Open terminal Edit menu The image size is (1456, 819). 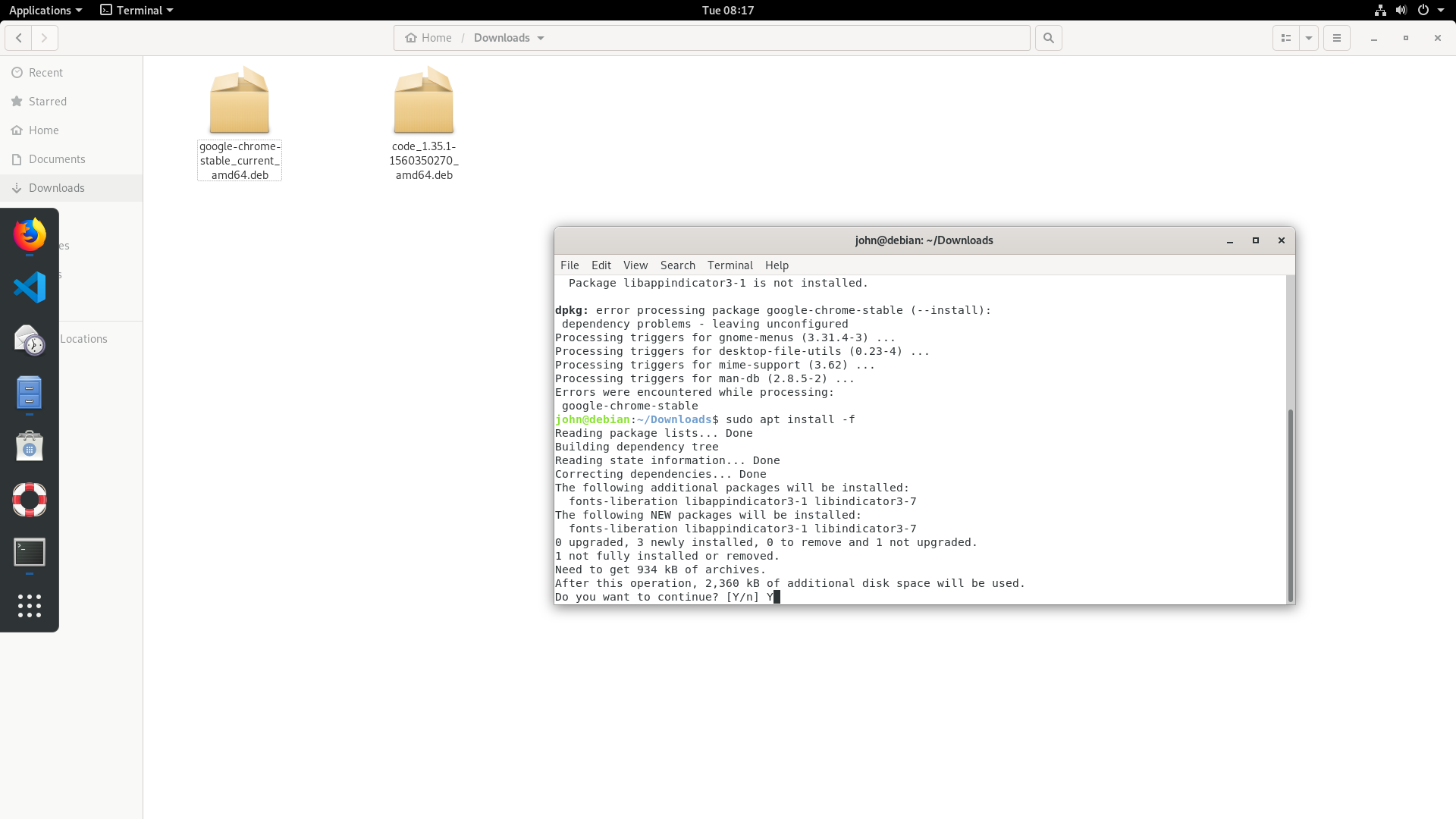click(601, 265)
